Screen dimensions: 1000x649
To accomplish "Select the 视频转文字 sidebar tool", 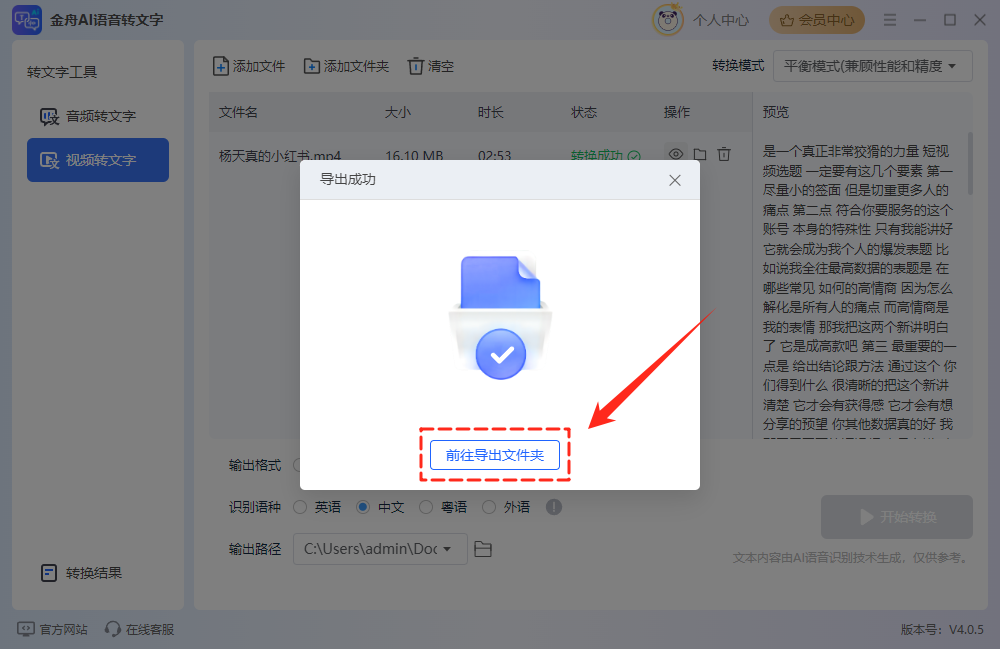I will 98,160.
